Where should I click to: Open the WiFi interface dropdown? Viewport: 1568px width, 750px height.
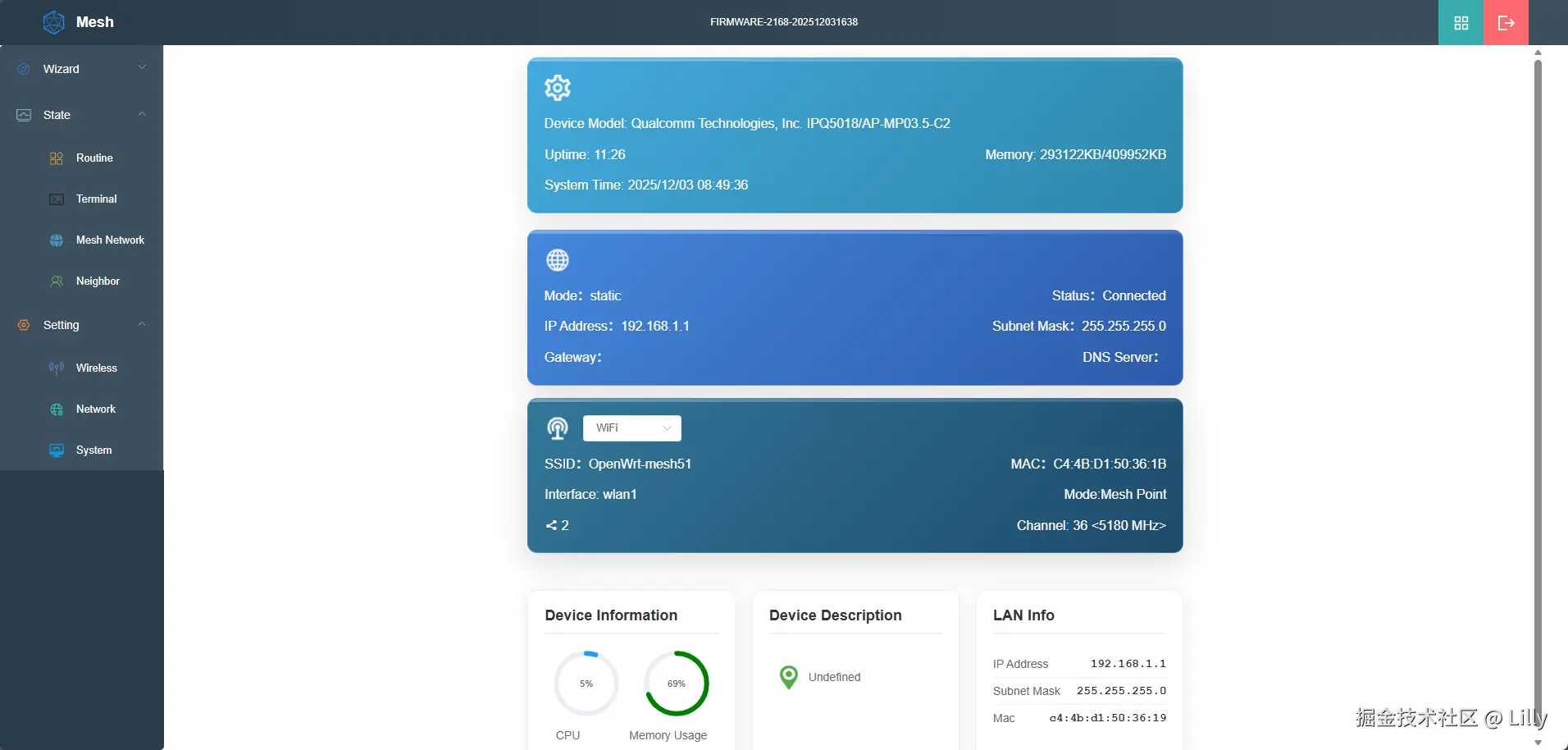click(x=632, y=428)
